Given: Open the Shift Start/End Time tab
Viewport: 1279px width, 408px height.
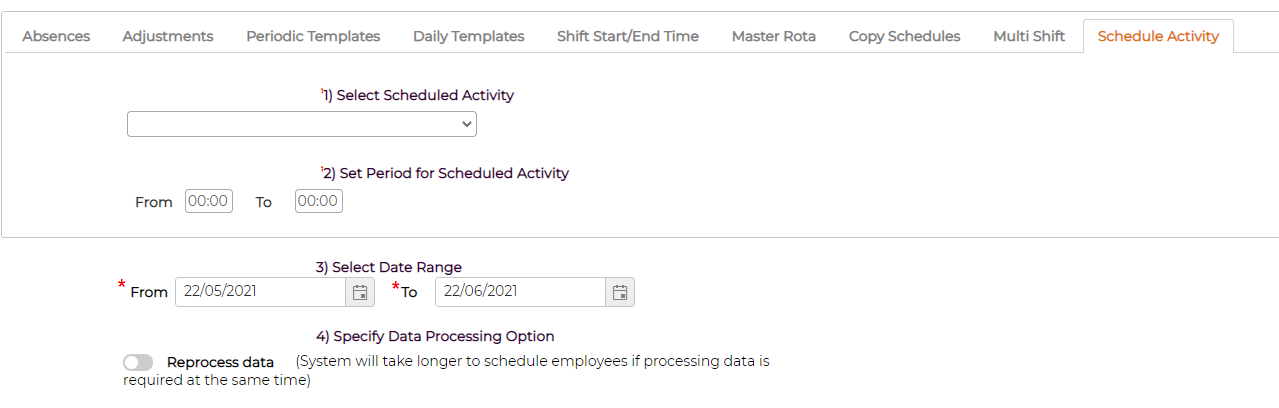Looking at the screenshot, I should pyautogui.click(x=628, y=36).
